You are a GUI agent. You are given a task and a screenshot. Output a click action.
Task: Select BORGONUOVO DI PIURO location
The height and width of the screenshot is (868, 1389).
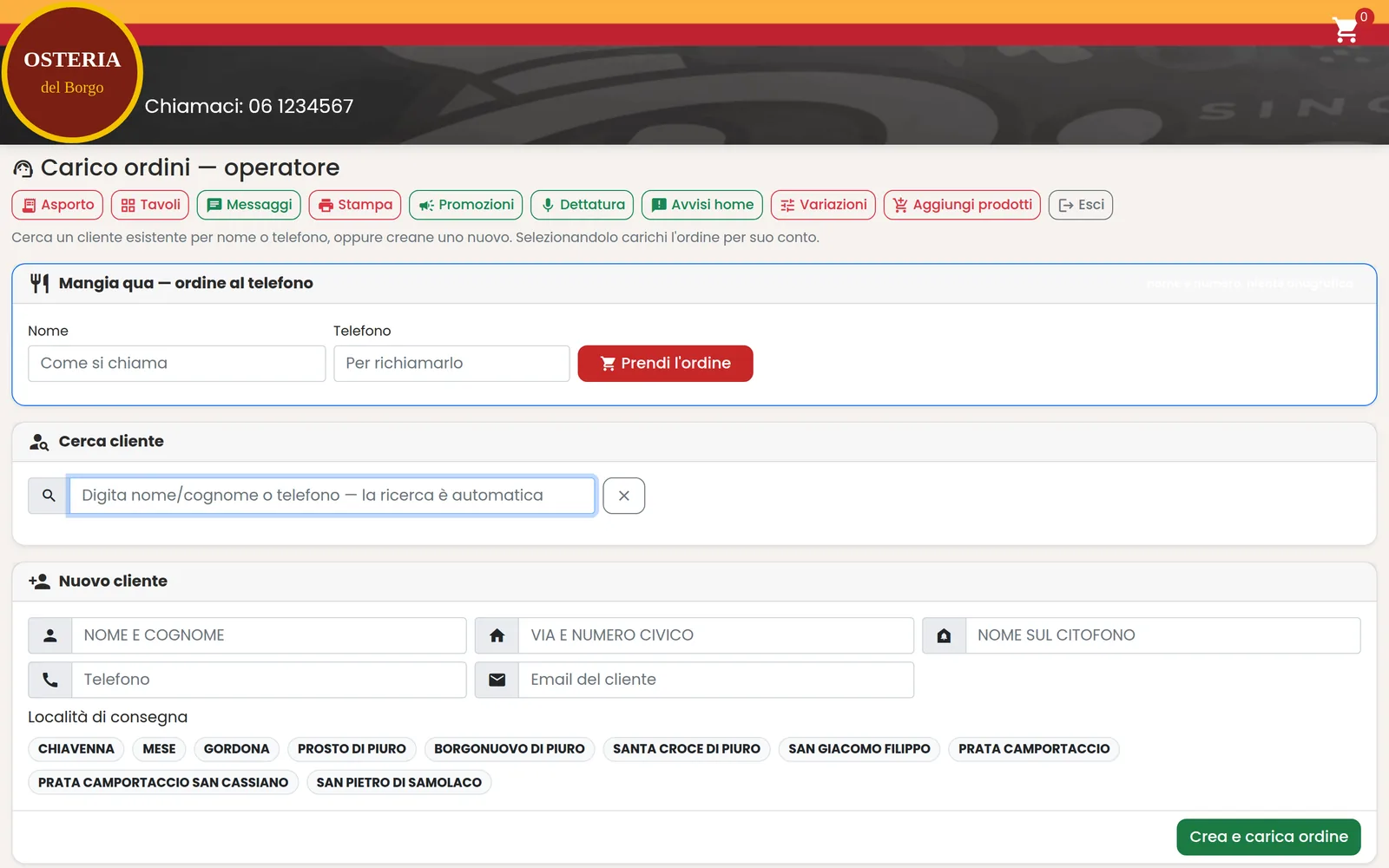click(510, 749)
